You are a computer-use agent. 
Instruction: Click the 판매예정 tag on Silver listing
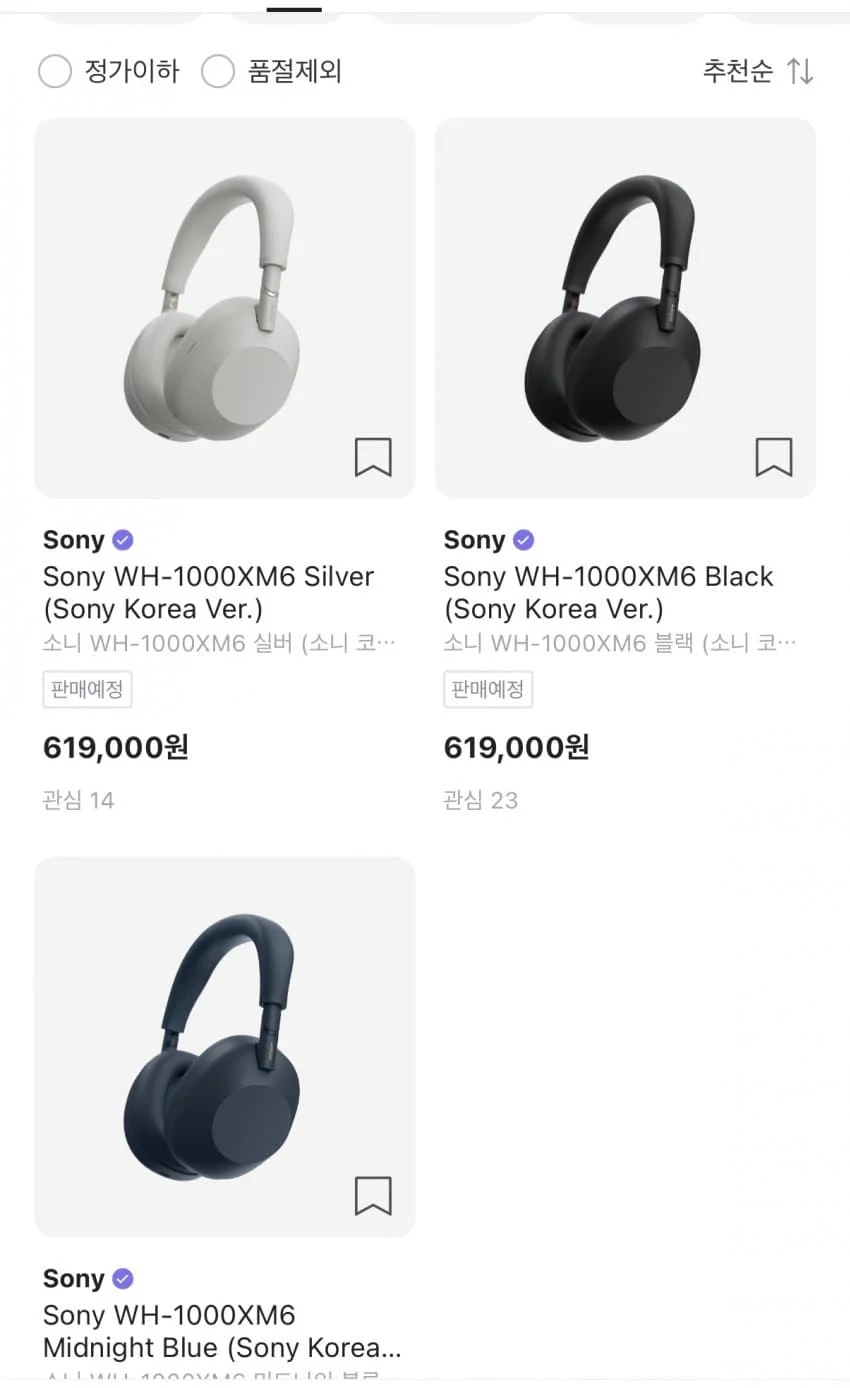pos(88,689)
